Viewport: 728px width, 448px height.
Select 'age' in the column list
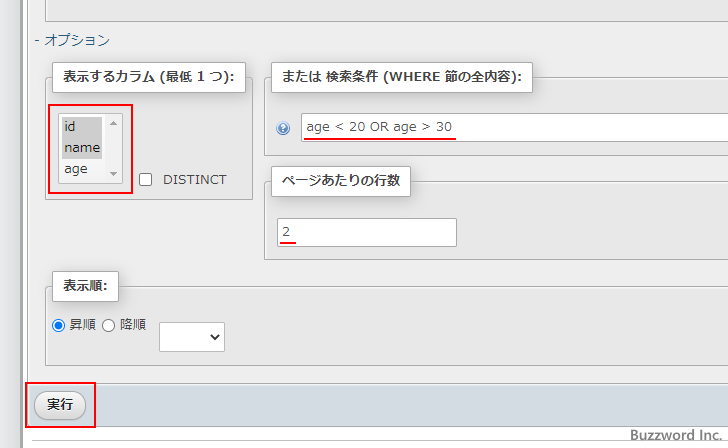[x=82, y=169]
